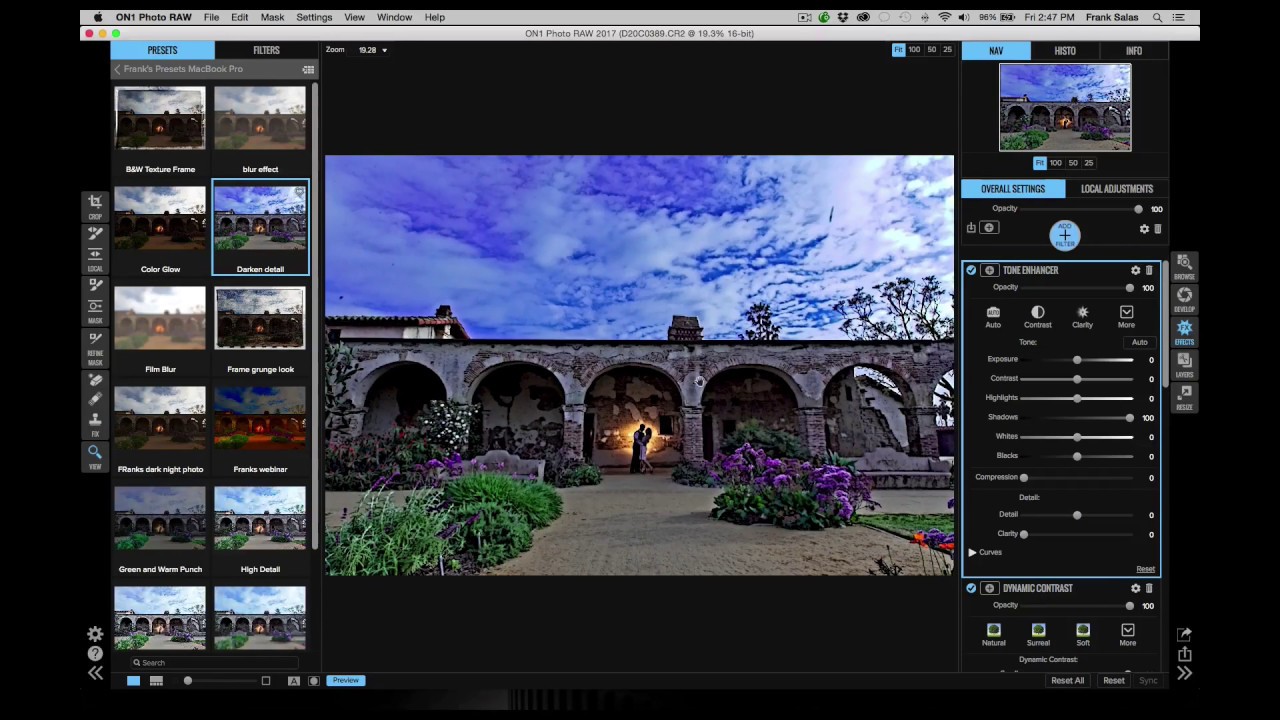Open preferences gear at bottom left
This screenshot has height=720, width=1280.
pos(95,634)
